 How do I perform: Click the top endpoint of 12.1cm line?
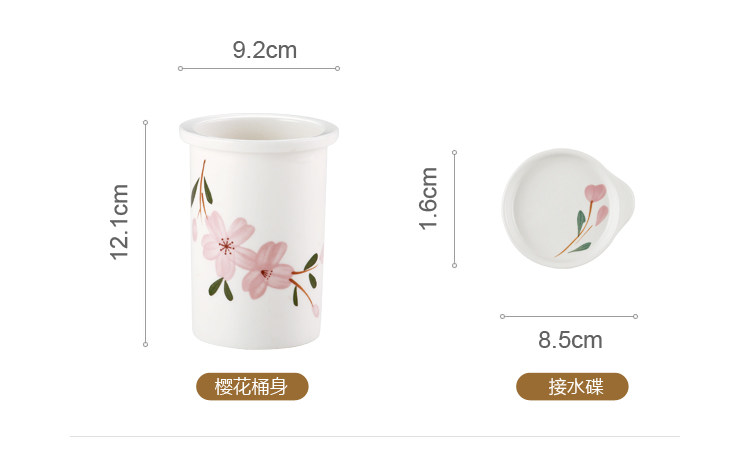click(145, 123)
